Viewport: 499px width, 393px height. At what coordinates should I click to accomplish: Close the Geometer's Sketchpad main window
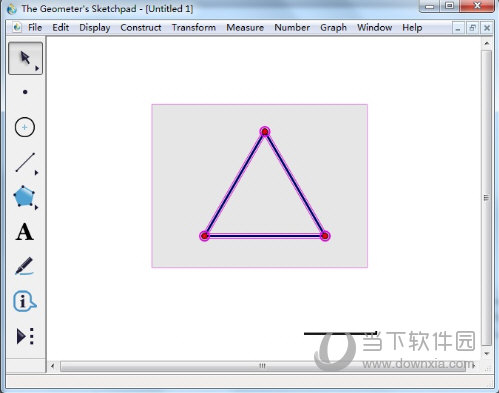coord(477,6)
